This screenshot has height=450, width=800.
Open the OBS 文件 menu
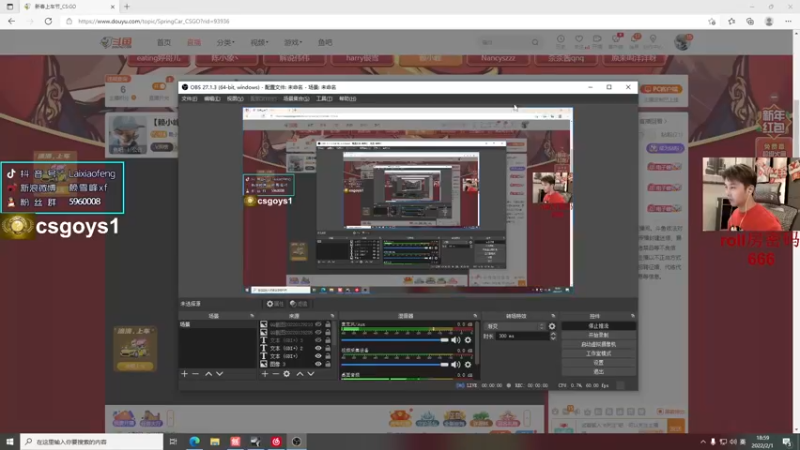point(189,99)
